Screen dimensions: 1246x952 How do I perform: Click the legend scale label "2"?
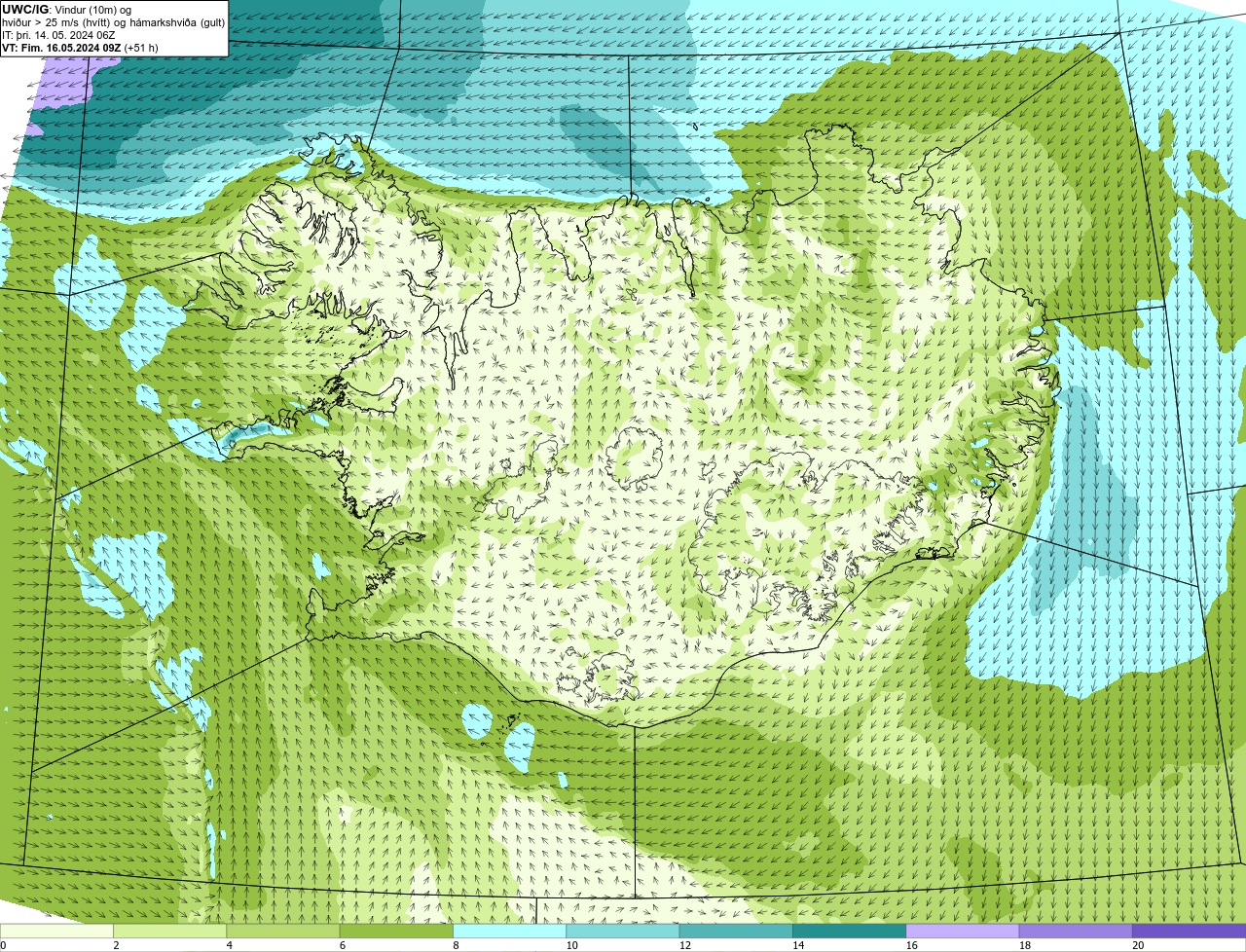coord(116,945)
